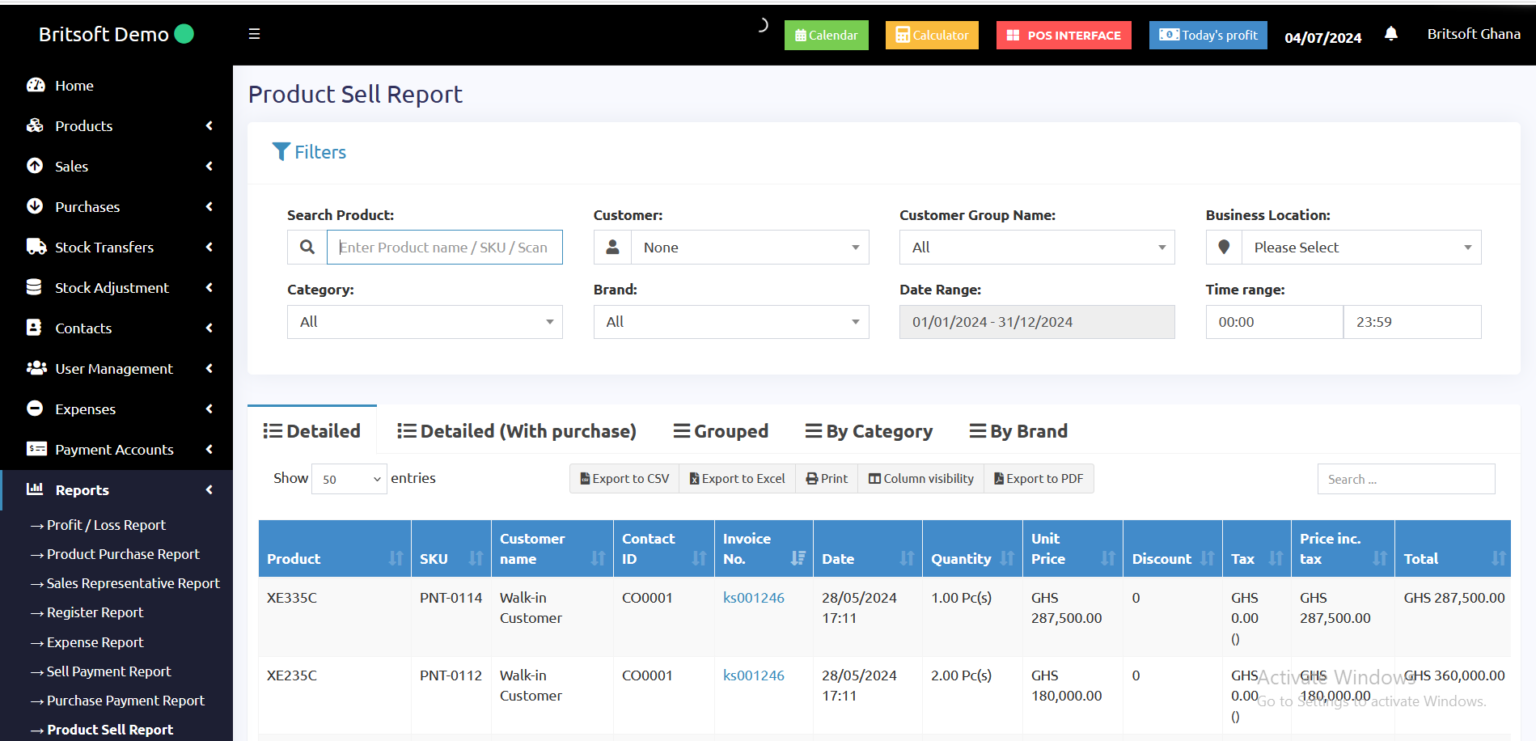The width and height of the screenshot is (1536, 741).
Task: Launch the Calculator
Action: 931,34
